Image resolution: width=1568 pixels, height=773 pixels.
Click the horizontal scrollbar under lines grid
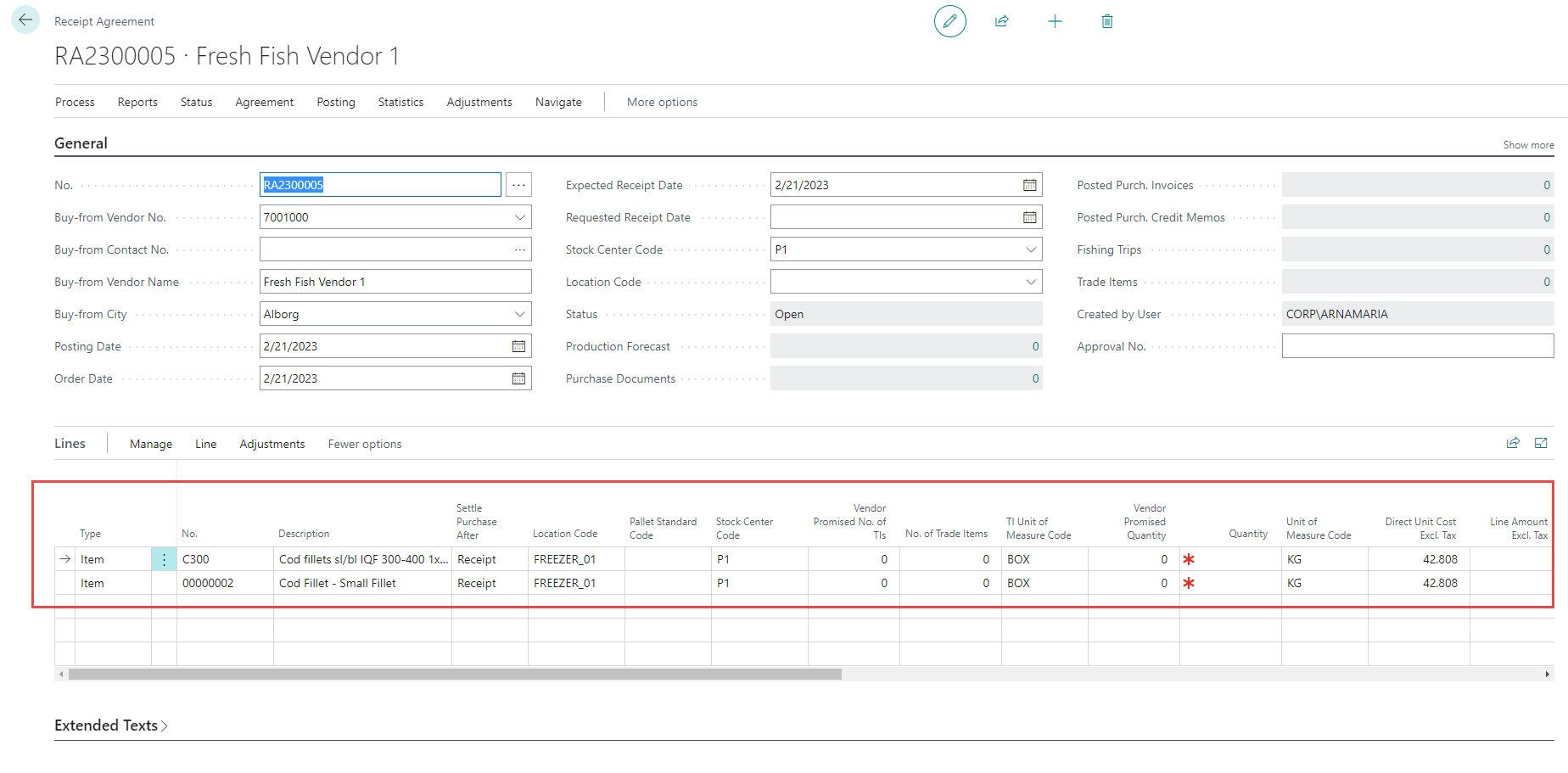tap(455, 675)
